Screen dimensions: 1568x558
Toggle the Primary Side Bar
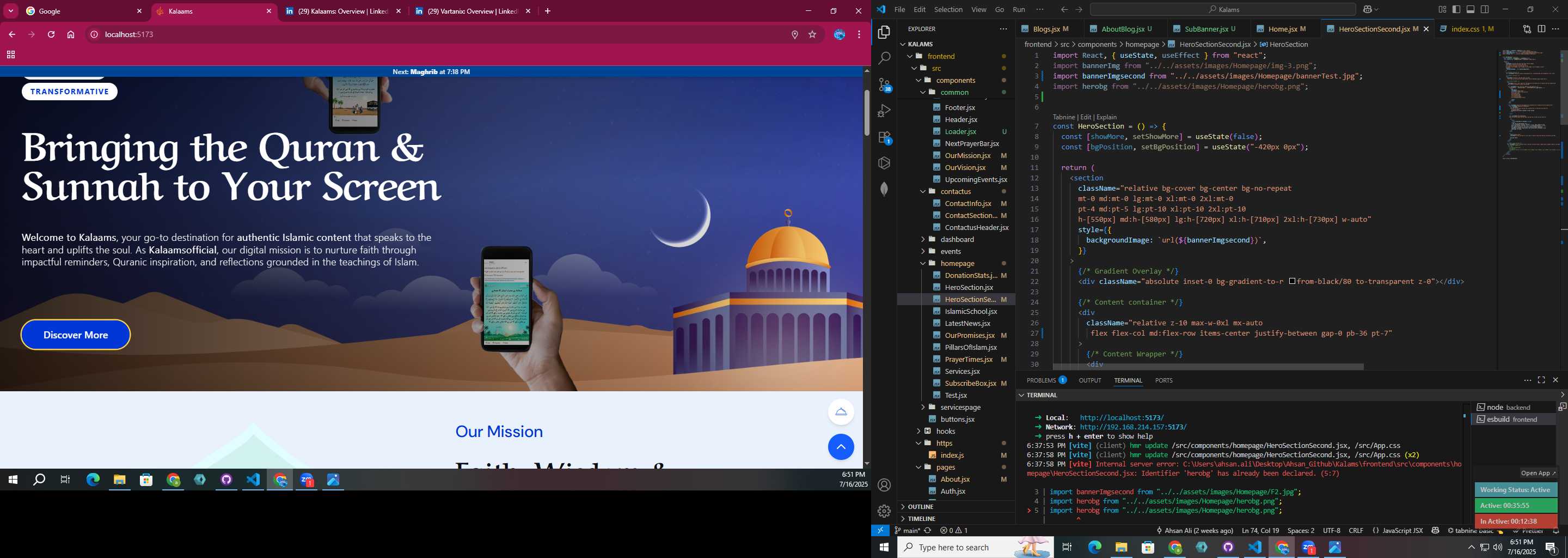(1456, 10)
